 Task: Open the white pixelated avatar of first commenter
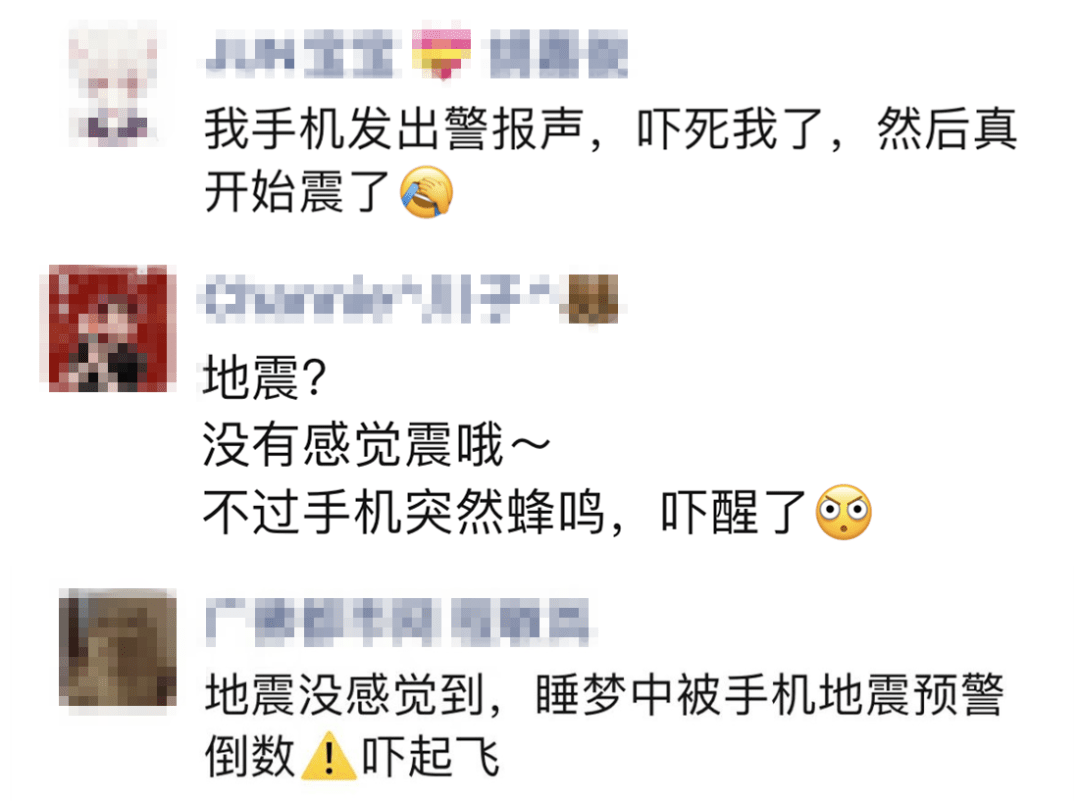point(114,83)
